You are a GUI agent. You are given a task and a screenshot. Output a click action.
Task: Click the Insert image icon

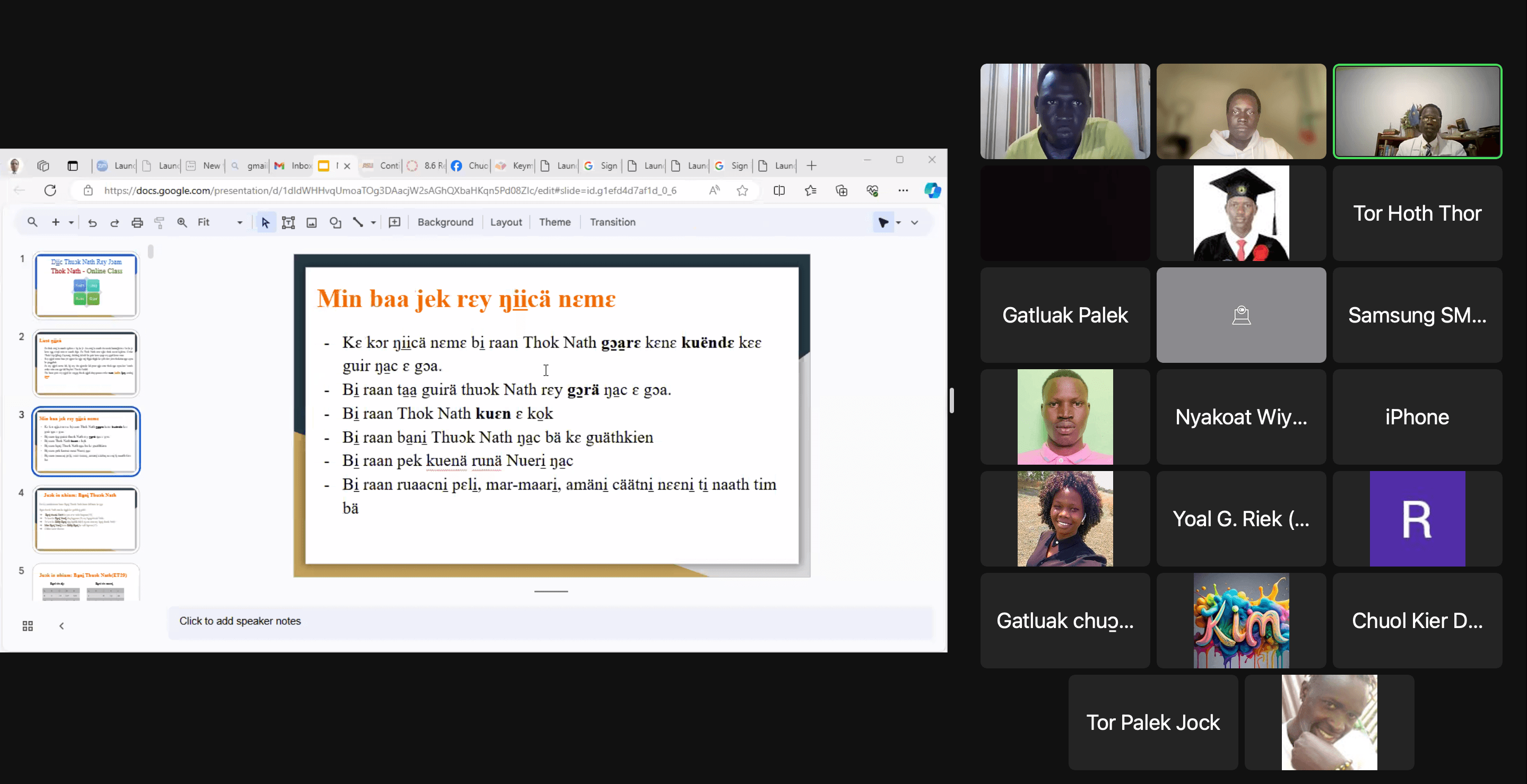click(311, 222)
